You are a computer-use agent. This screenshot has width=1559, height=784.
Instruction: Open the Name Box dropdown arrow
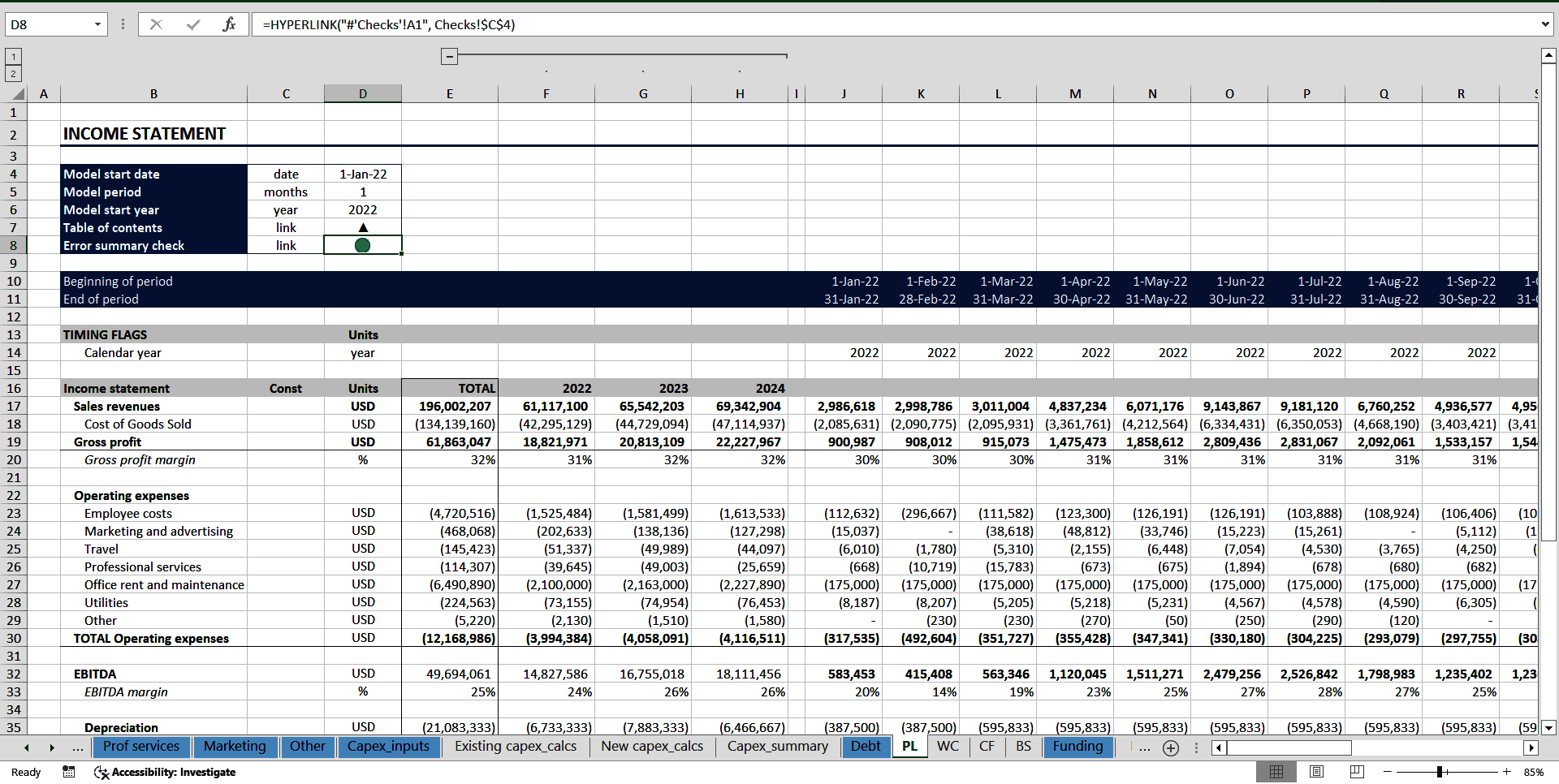click(97, 24)
